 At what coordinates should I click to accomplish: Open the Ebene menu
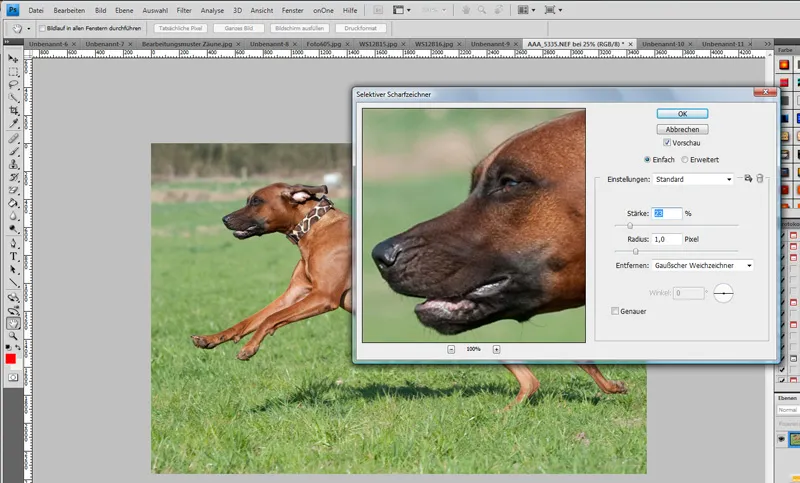tap(124, 10)
